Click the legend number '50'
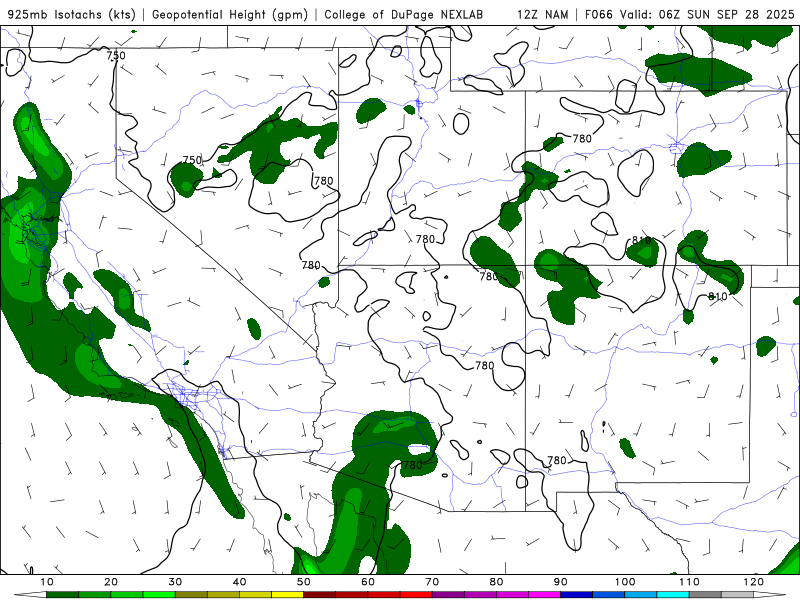This screenshot has height=600, width=800. (304, 582)
